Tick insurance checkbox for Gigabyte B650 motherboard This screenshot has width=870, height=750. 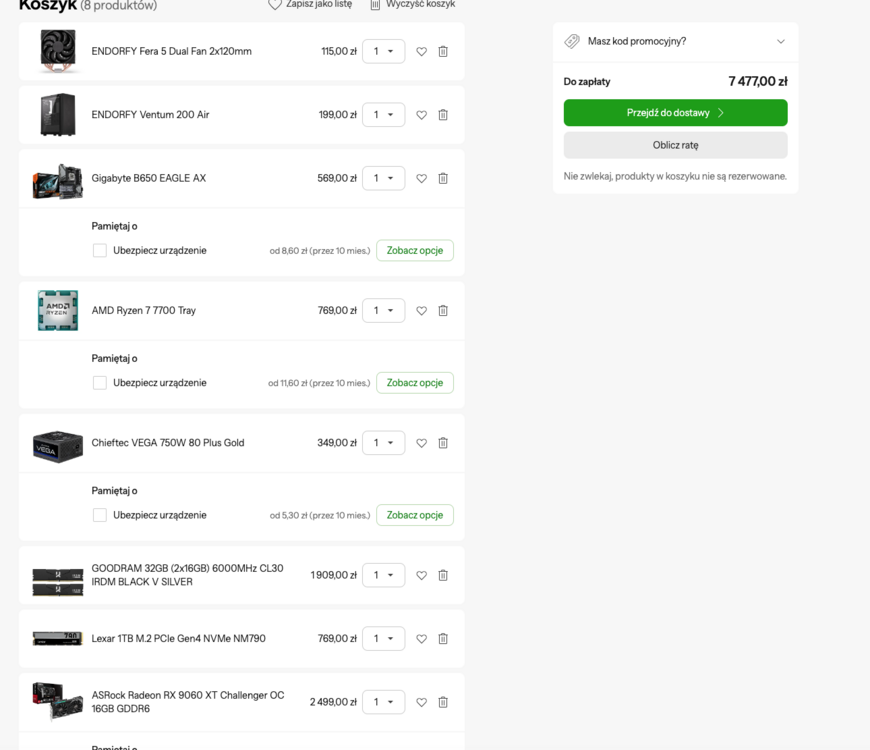100,251
